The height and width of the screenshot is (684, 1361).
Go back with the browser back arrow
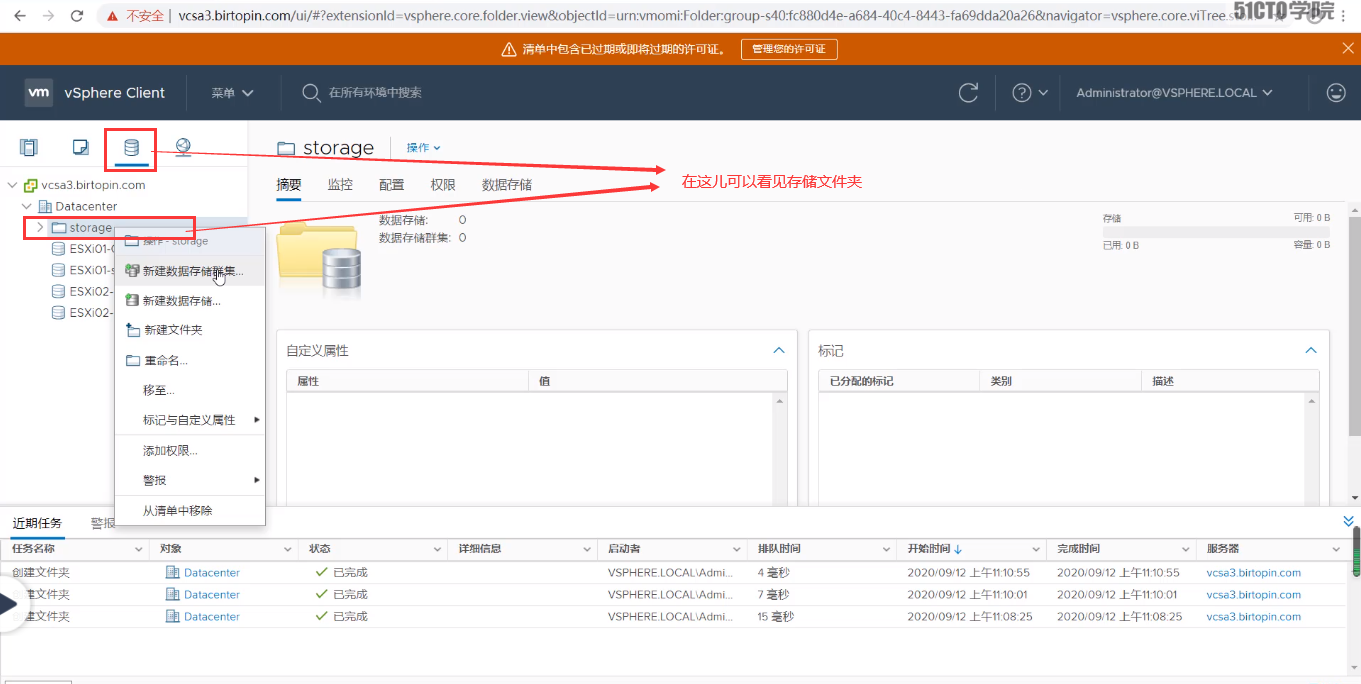click(19, 16)
